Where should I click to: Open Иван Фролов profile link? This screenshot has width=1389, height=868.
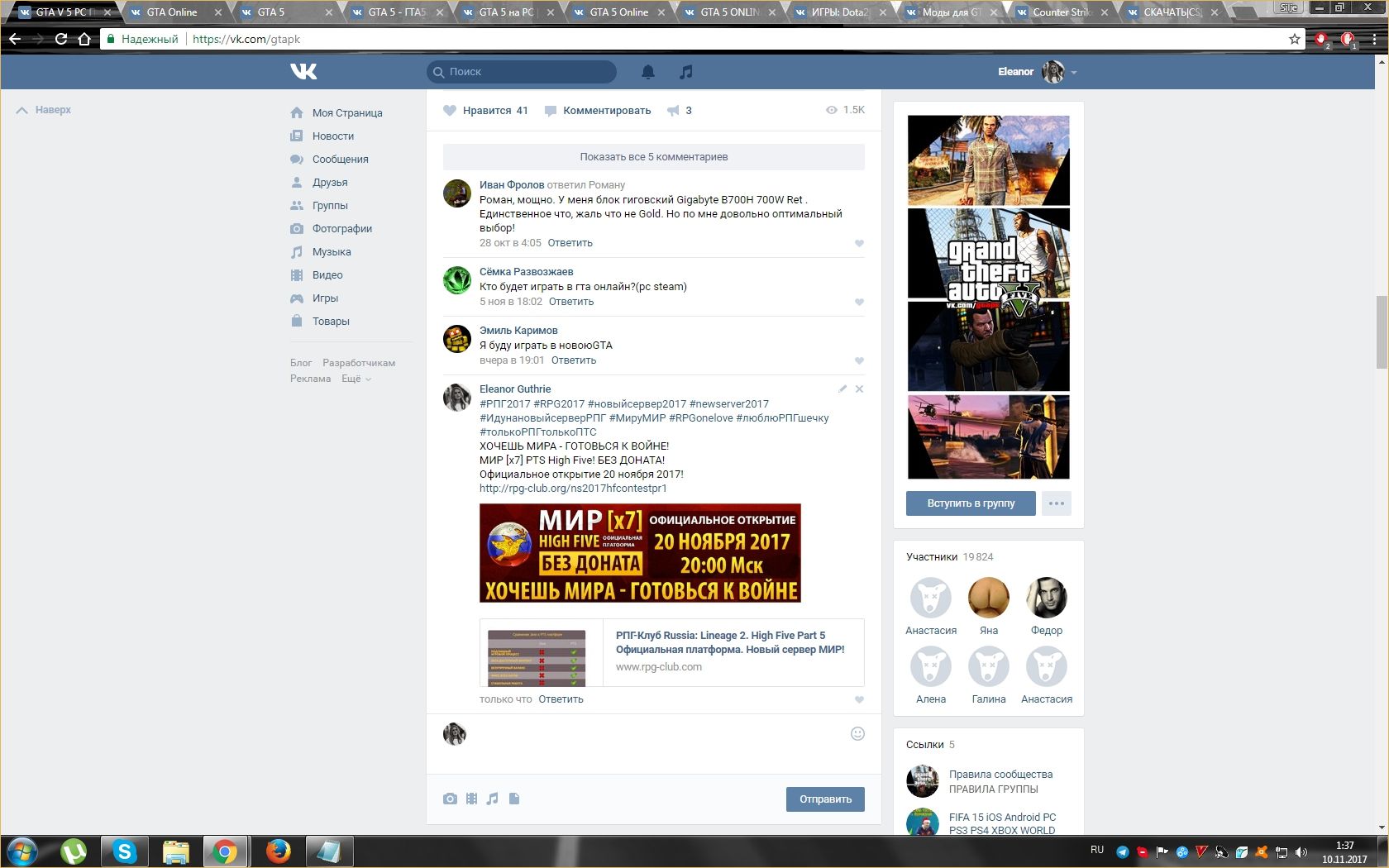(x=512, y=184)
